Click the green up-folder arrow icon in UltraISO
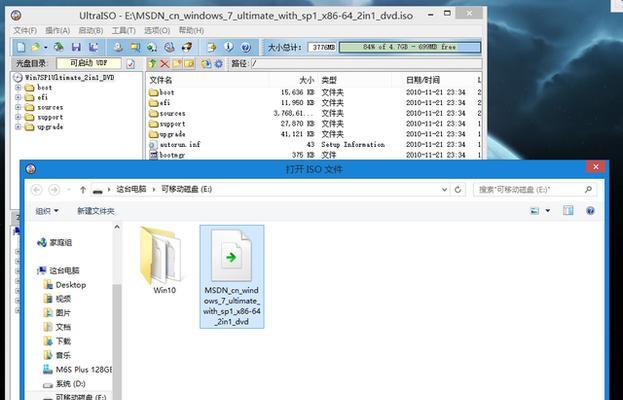 point(152,64)
